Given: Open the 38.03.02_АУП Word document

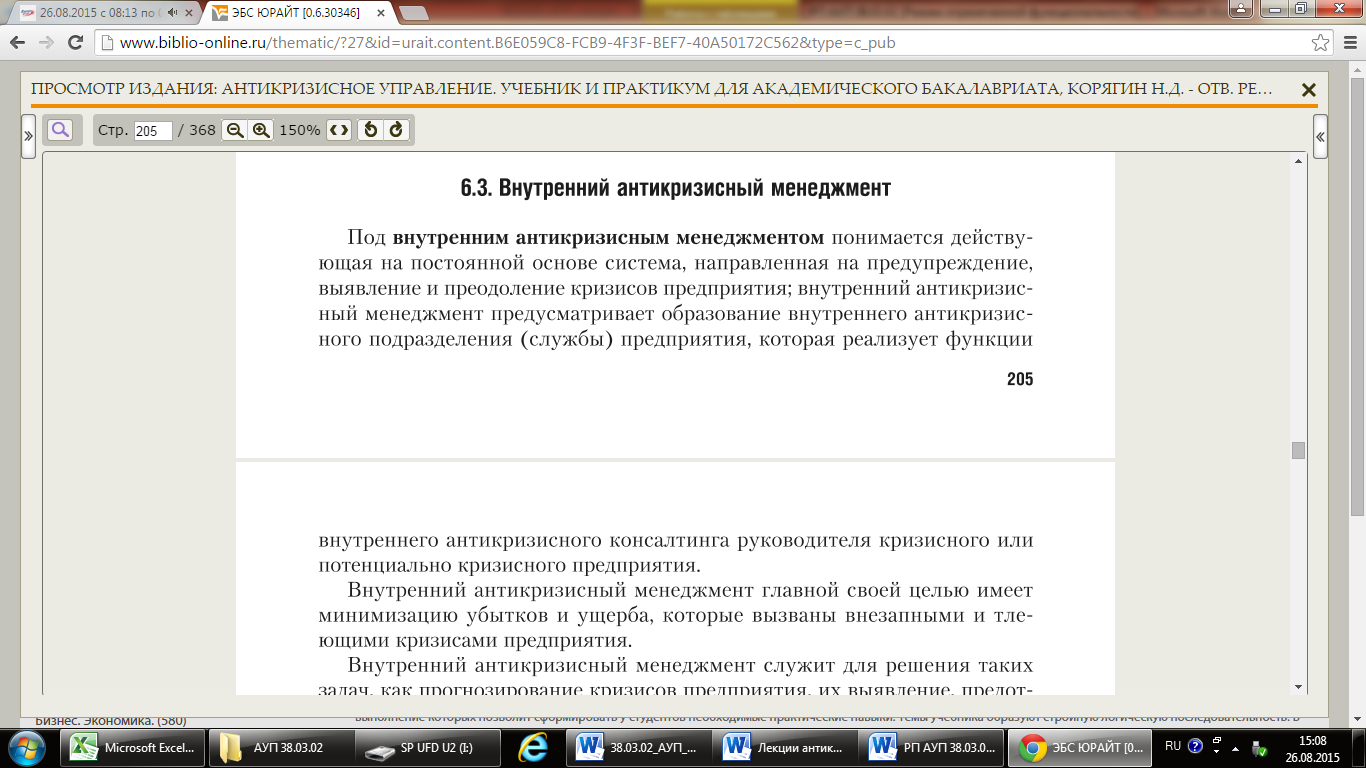Looking at the screenshot, I should click(x=639, y=747).
